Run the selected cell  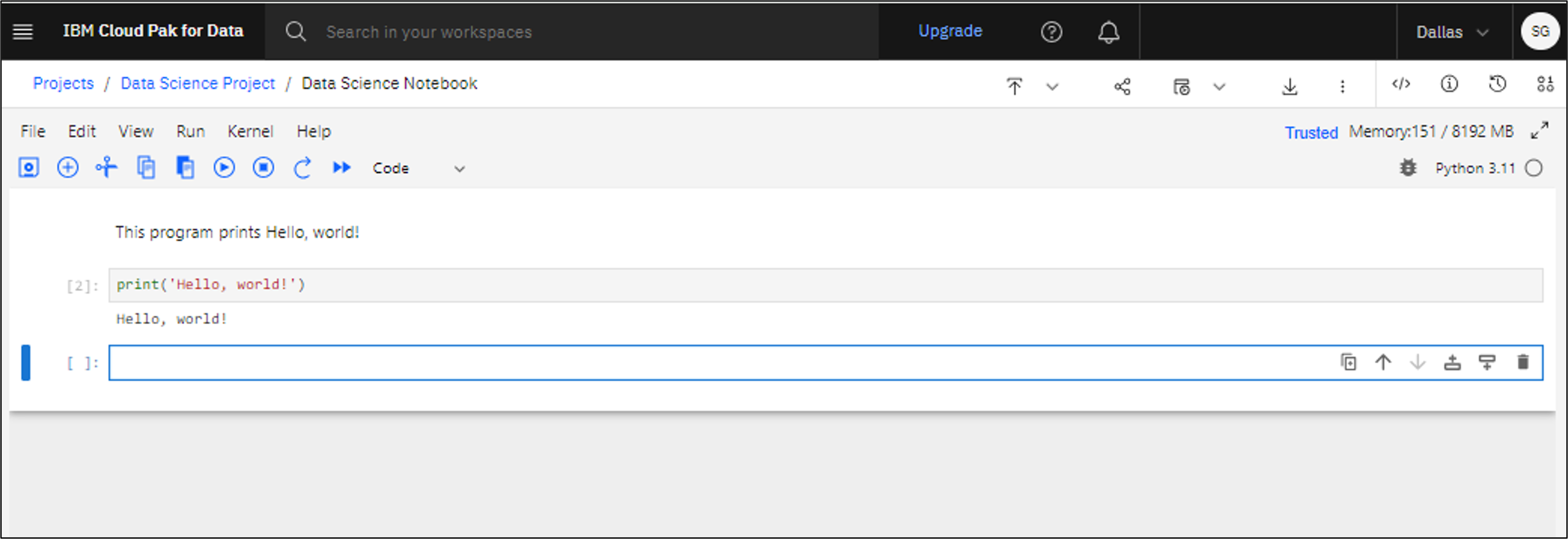[224, 167]
